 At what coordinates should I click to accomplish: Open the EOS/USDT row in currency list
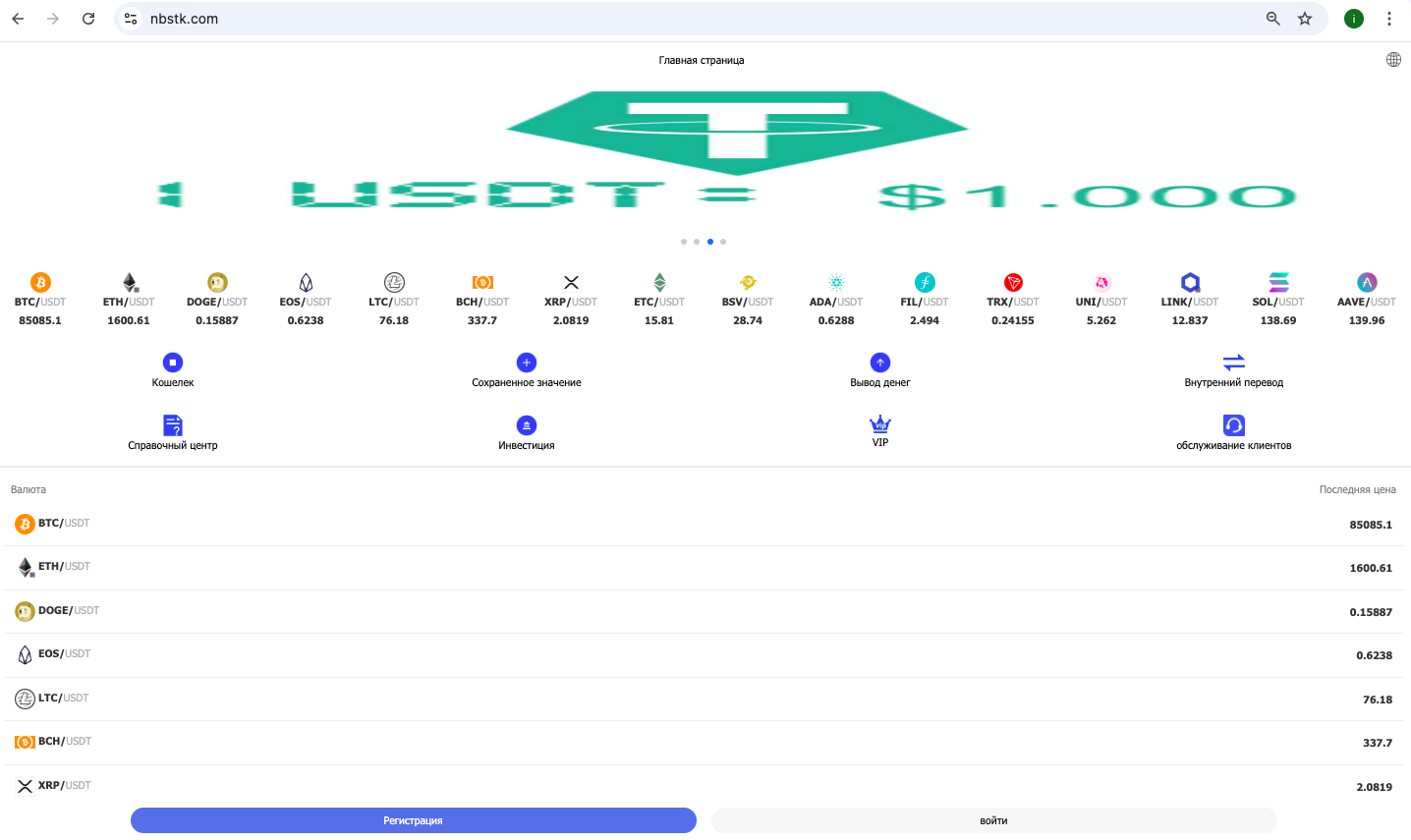(x=705, y=655)
